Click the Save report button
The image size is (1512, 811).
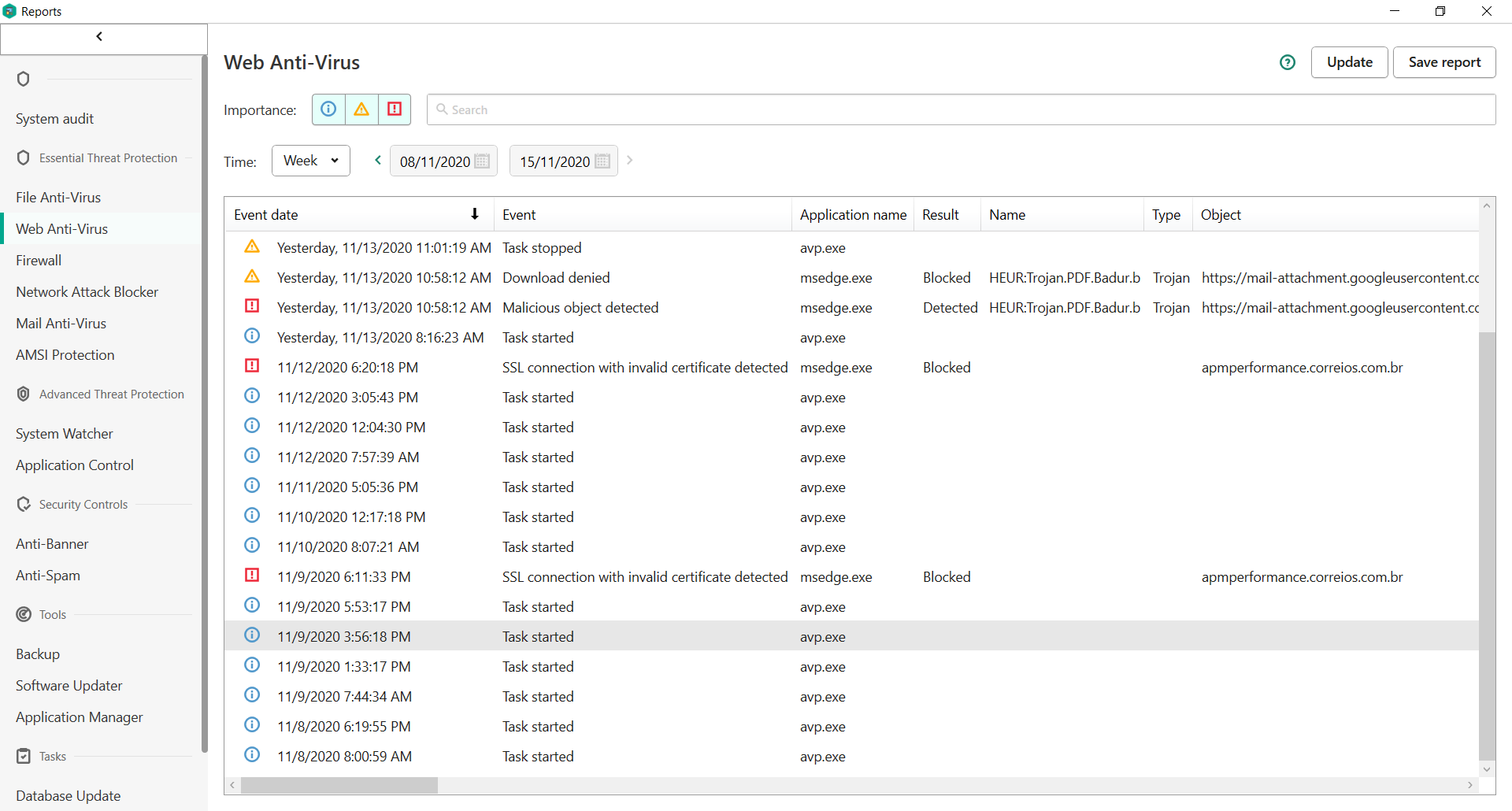point(1443,62)
